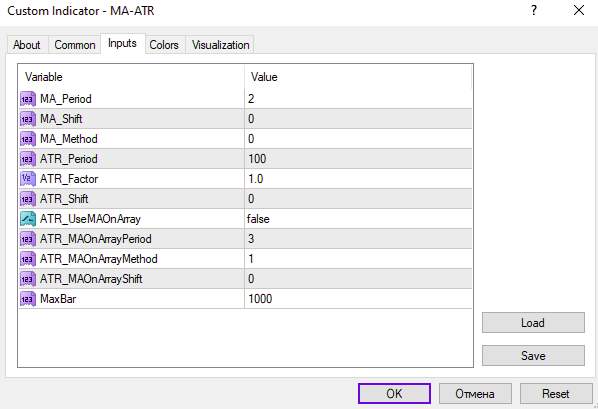Screen dimensions: 598x409
Task: Select the ATR_Period row icon
Action: [x=28, y=159]
